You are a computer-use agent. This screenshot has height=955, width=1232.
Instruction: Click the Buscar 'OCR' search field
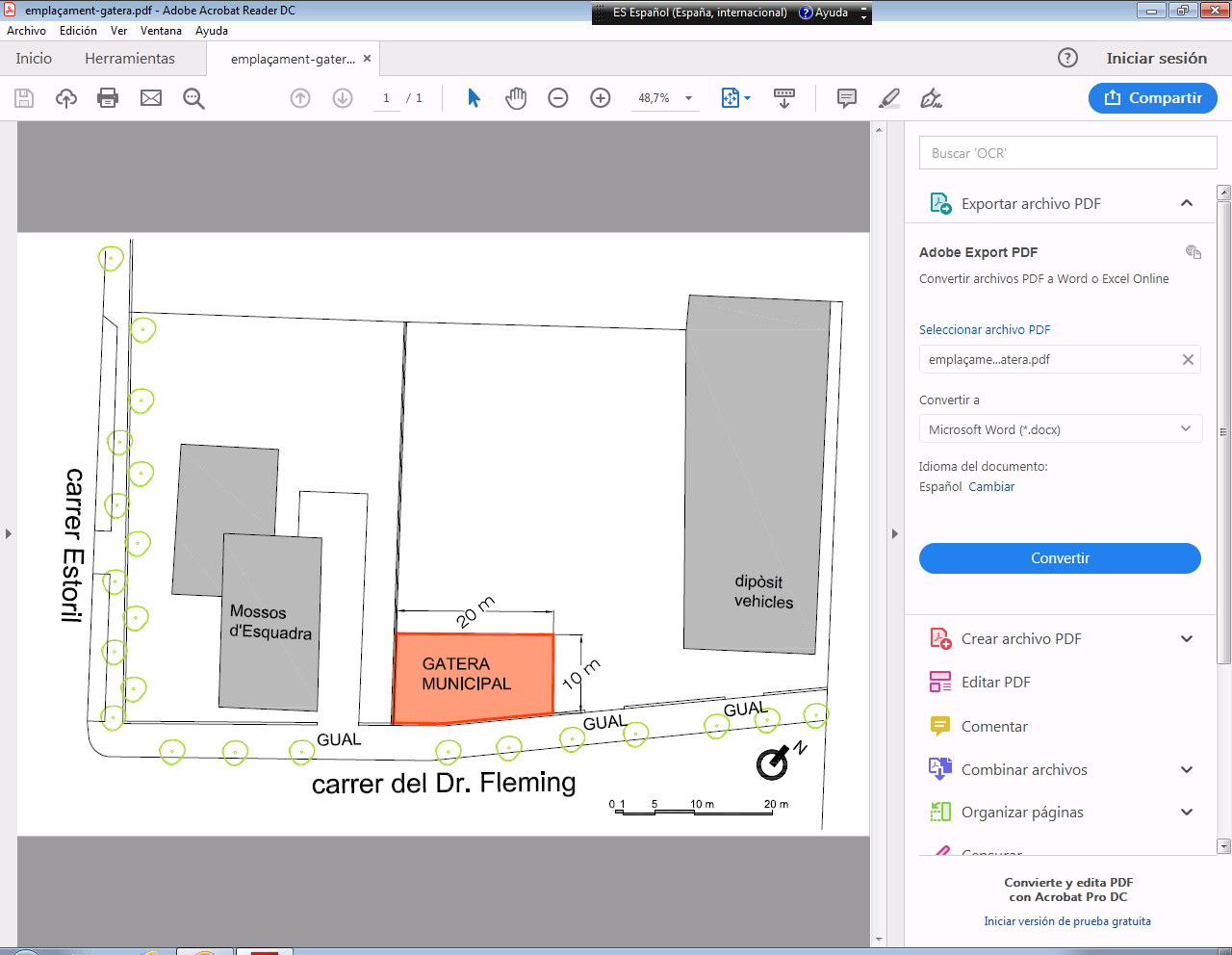coord(1068,153)
